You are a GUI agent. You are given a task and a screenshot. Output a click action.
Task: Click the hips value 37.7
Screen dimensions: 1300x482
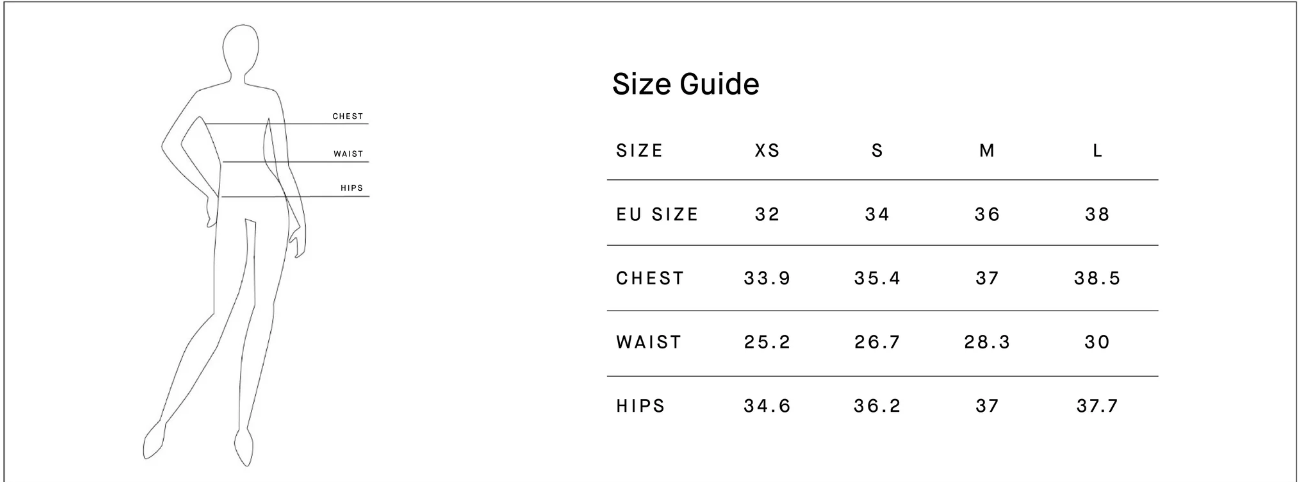[x=1098, y=406]
